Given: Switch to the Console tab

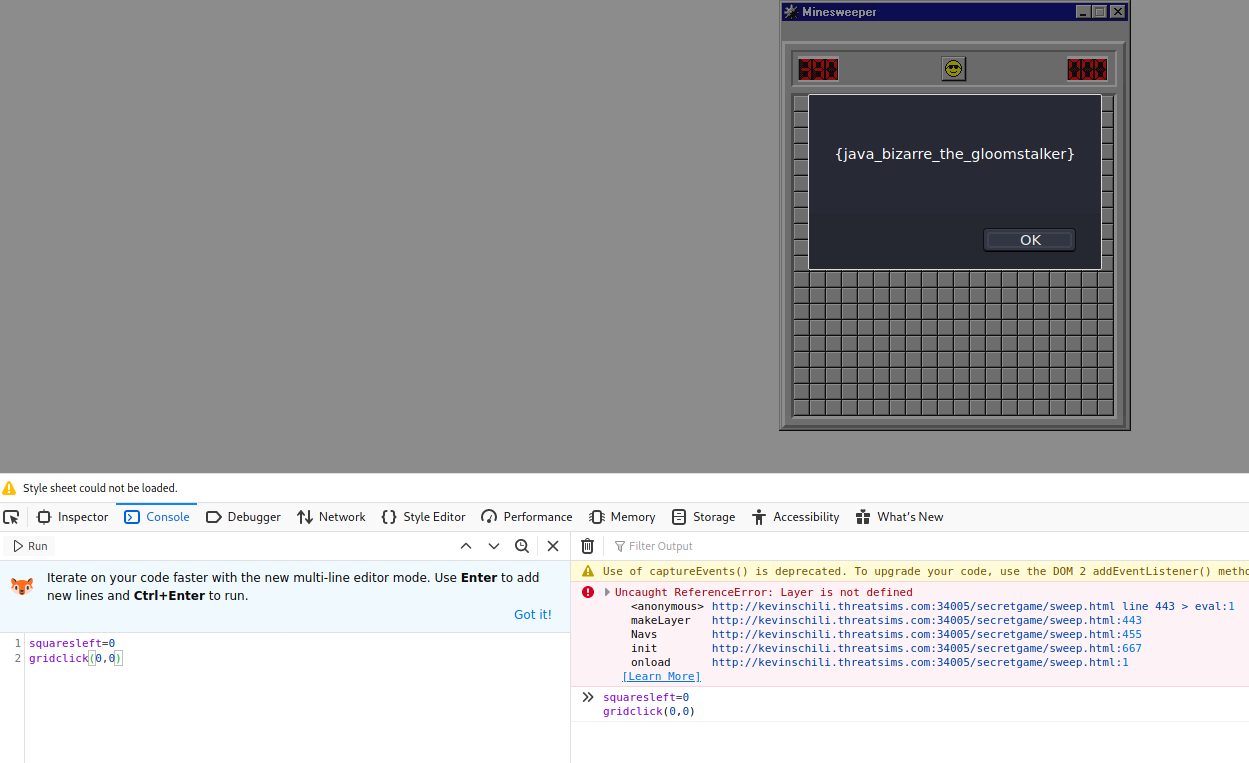Looking at the screenshot, I should [x=157, y=517].
